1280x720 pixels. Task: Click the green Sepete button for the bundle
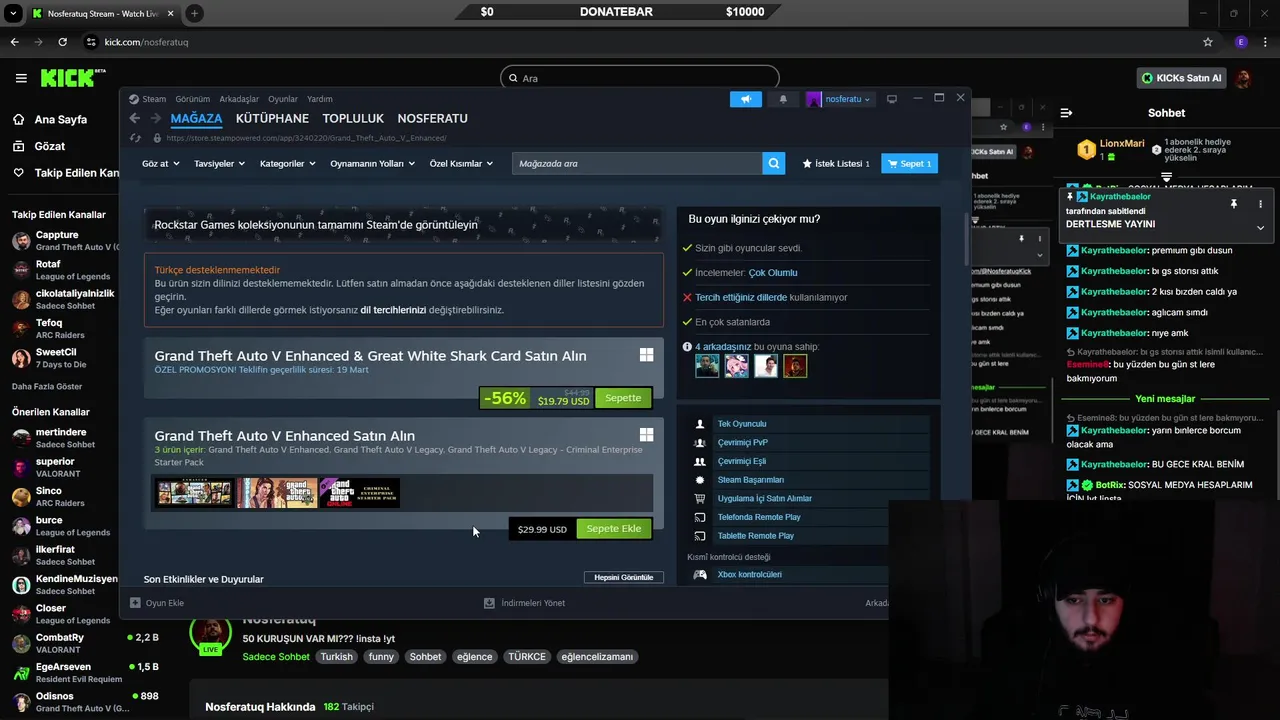(x=623, y=398)
